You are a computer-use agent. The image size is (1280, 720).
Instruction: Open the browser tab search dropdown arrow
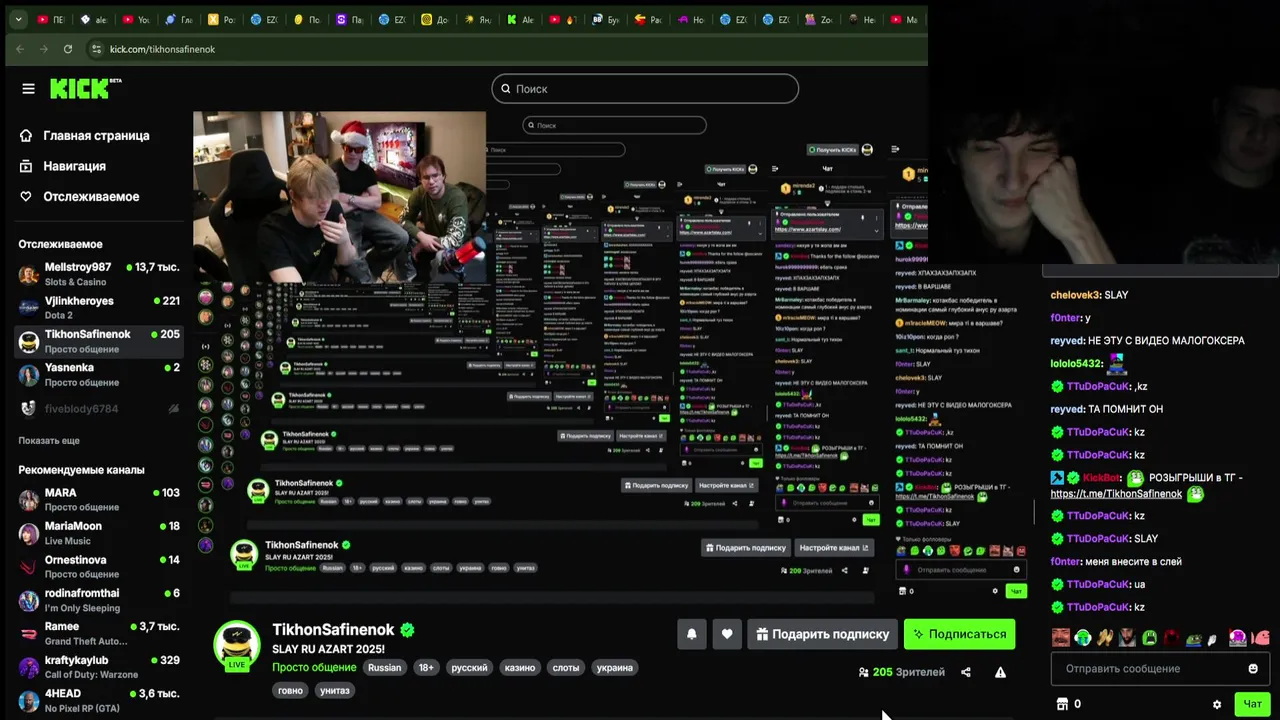point(18,20)
